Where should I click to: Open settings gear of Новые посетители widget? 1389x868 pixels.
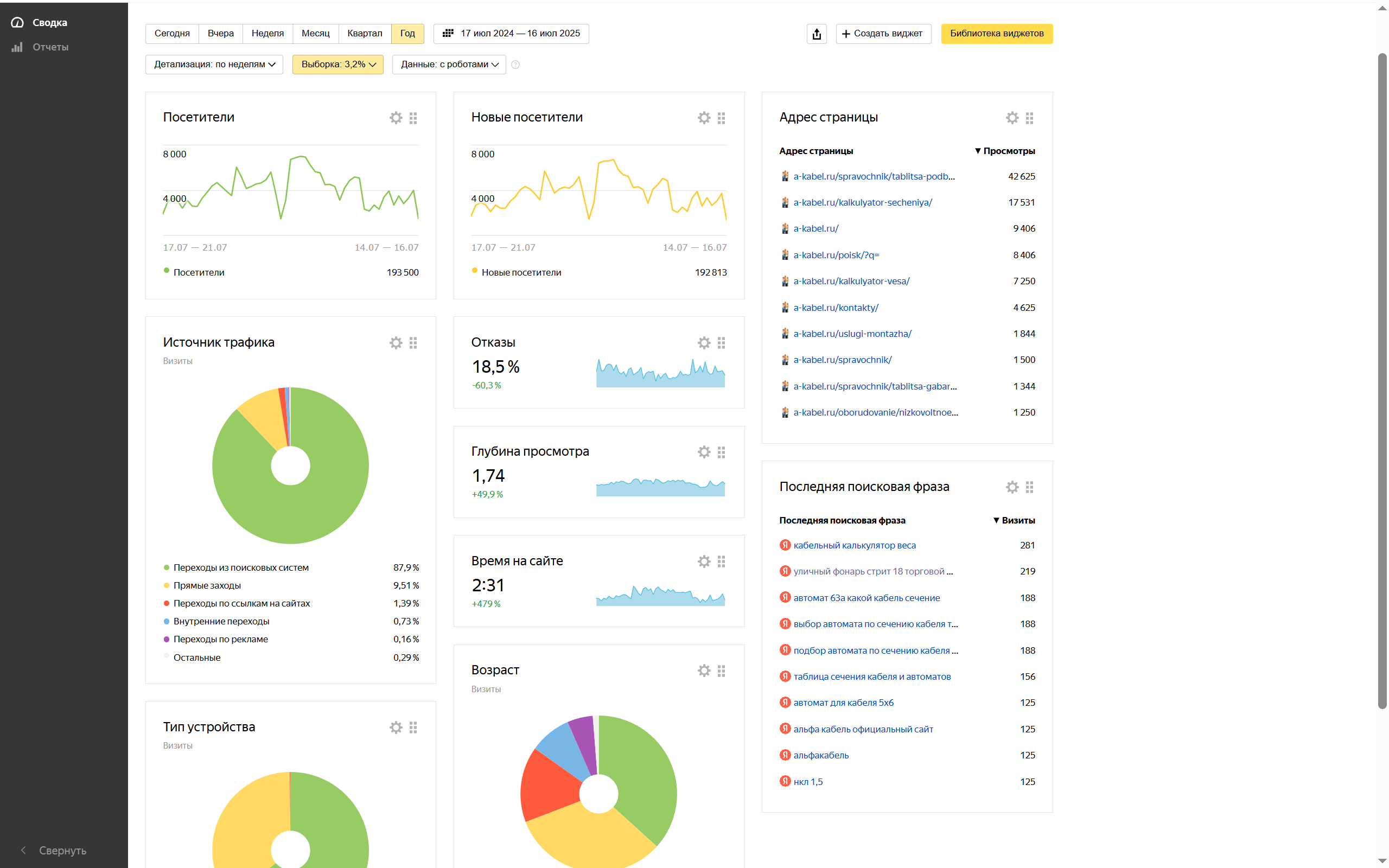click(704, 118)
